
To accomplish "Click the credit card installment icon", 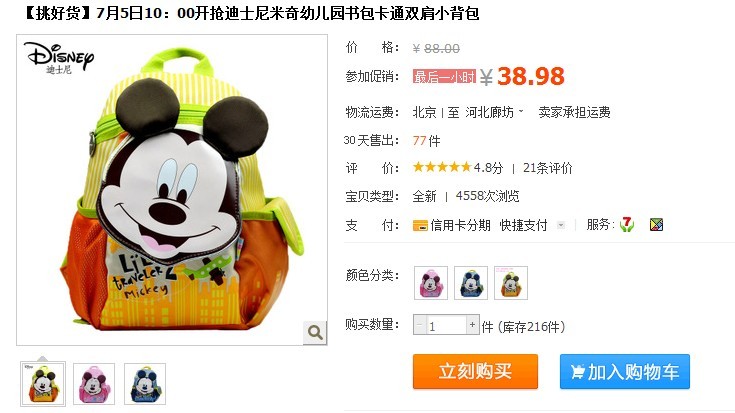I will point(420,225).
